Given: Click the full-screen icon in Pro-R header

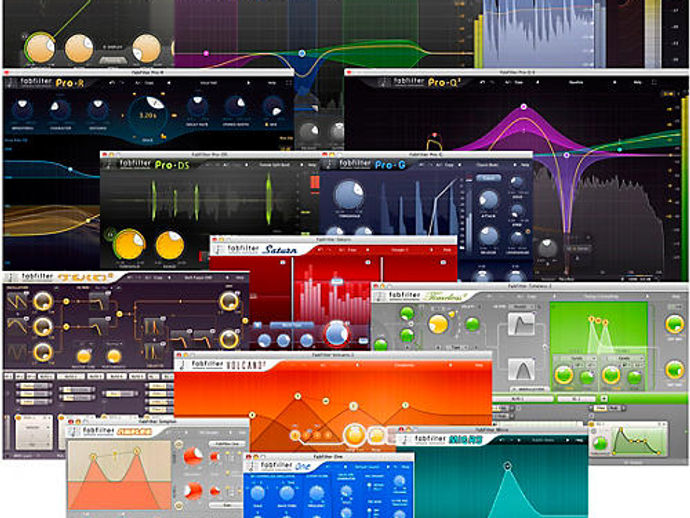Looking at the screenshot, I should (289, 83).
